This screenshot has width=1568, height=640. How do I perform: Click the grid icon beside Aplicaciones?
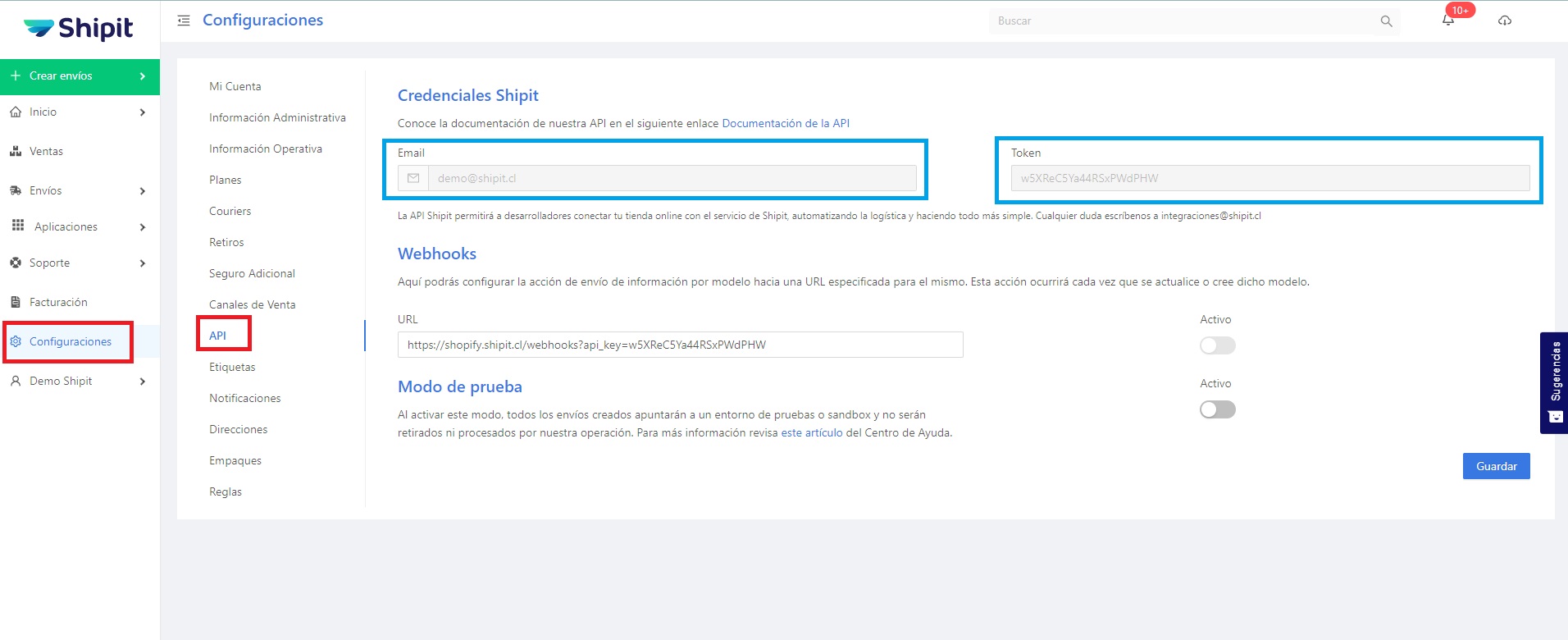[x=18, y=226]
